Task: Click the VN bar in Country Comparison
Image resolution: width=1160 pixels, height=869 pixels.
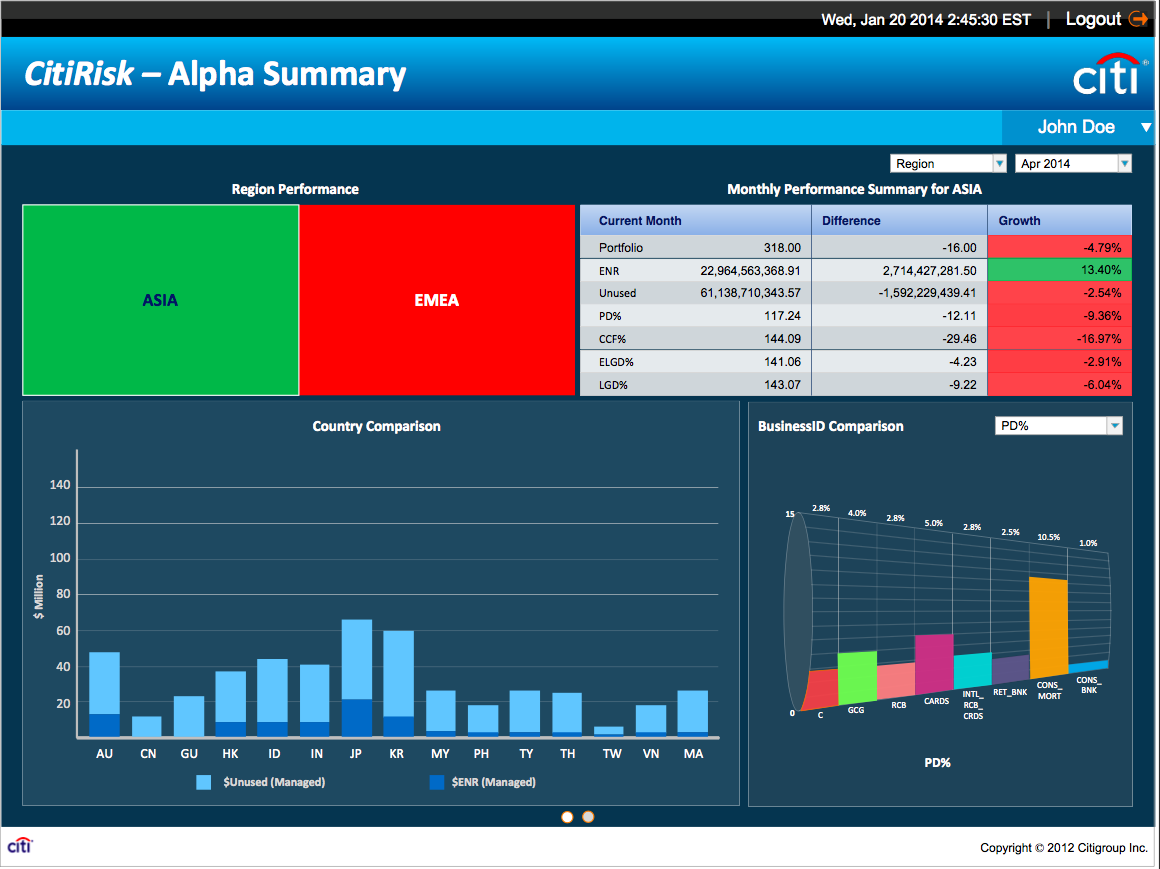Action: point(651,721)
